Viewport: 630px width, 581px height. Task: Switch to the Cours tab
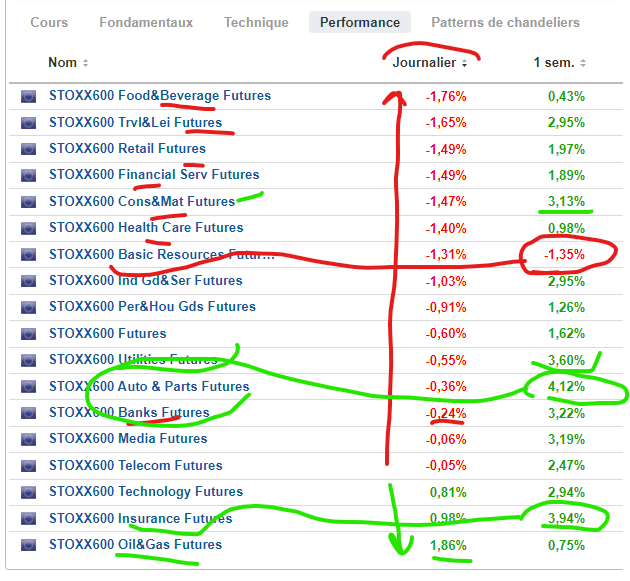click(x=49, y=22)
